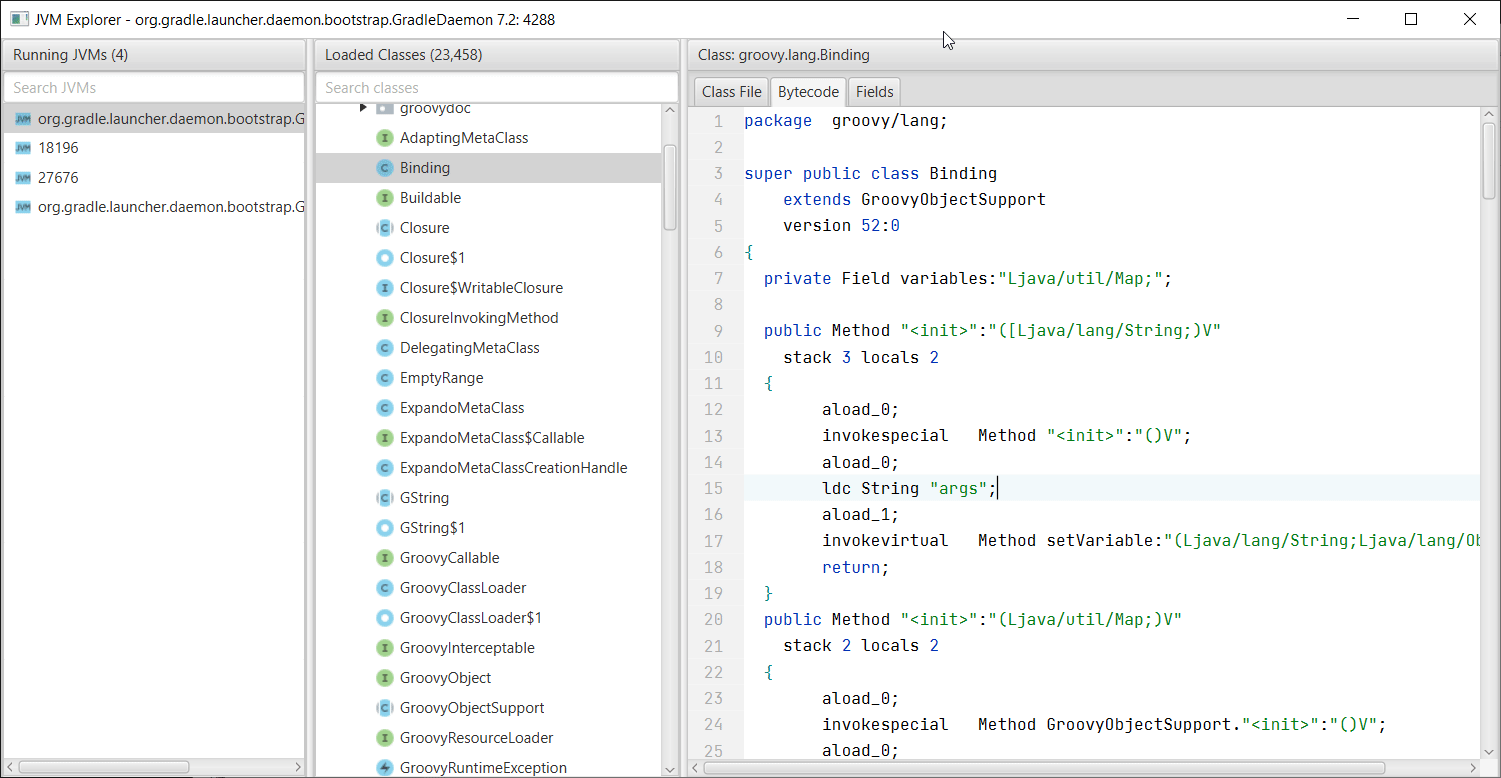Image resolution: width=1501 pixels, height=778 pixels.
Task: Click the interface icon beside GroovyResourceLoader
Action: coord(384,738)
